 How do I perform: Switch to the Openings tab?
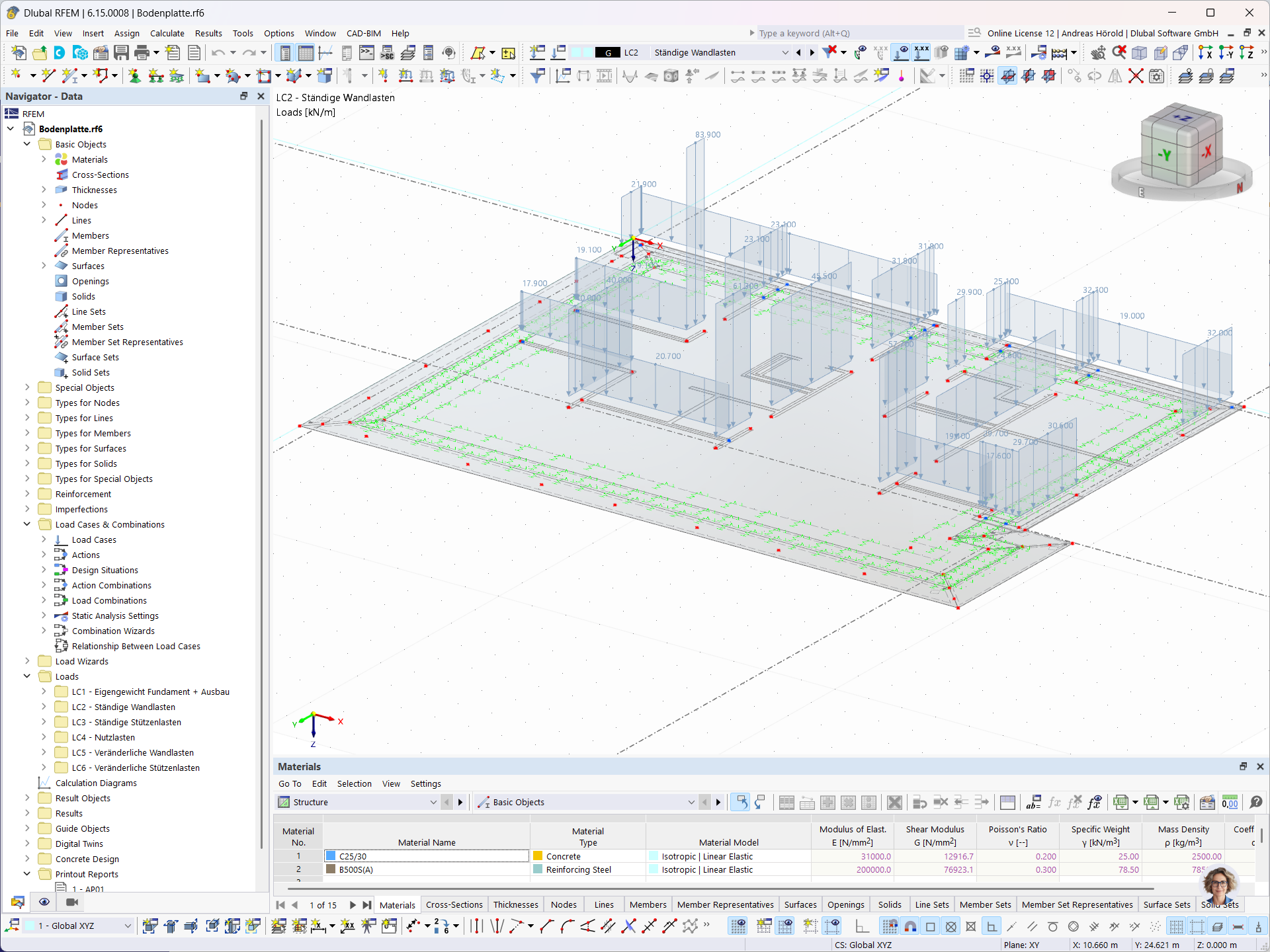tap(845, 904)
